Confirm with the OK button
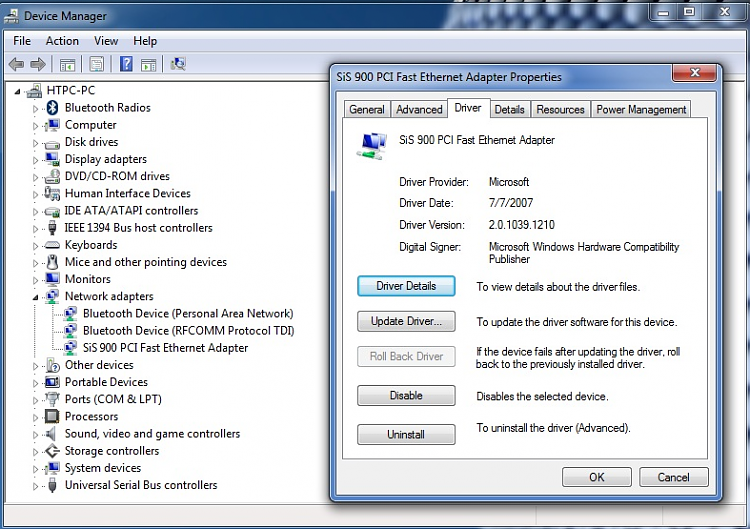Screen dimensions: 750x529 pyautogui.click(x=596, y=477)
